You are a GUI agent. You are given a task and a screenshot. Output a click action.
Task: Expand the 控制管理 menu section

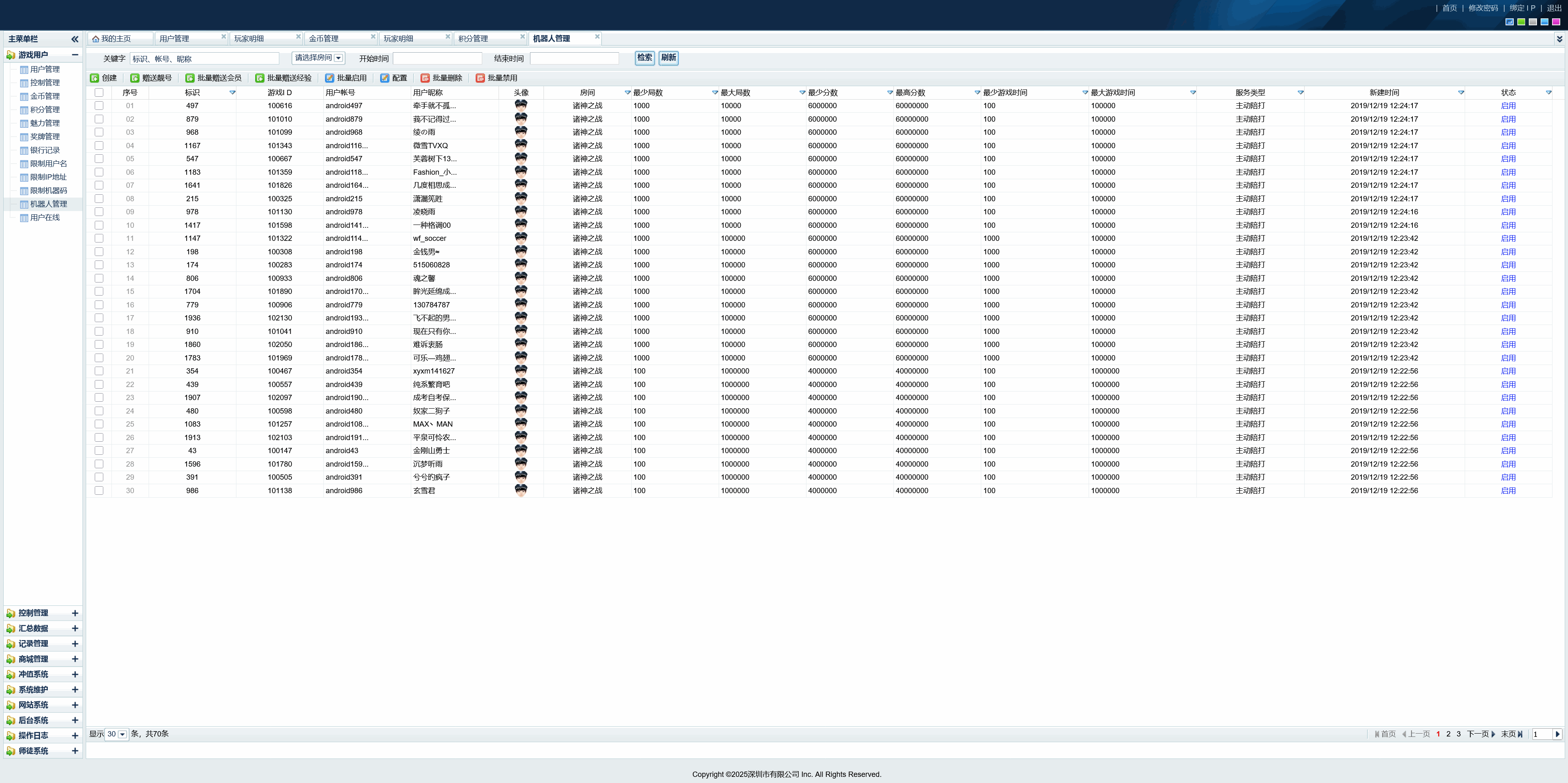(x=75, y=613)
